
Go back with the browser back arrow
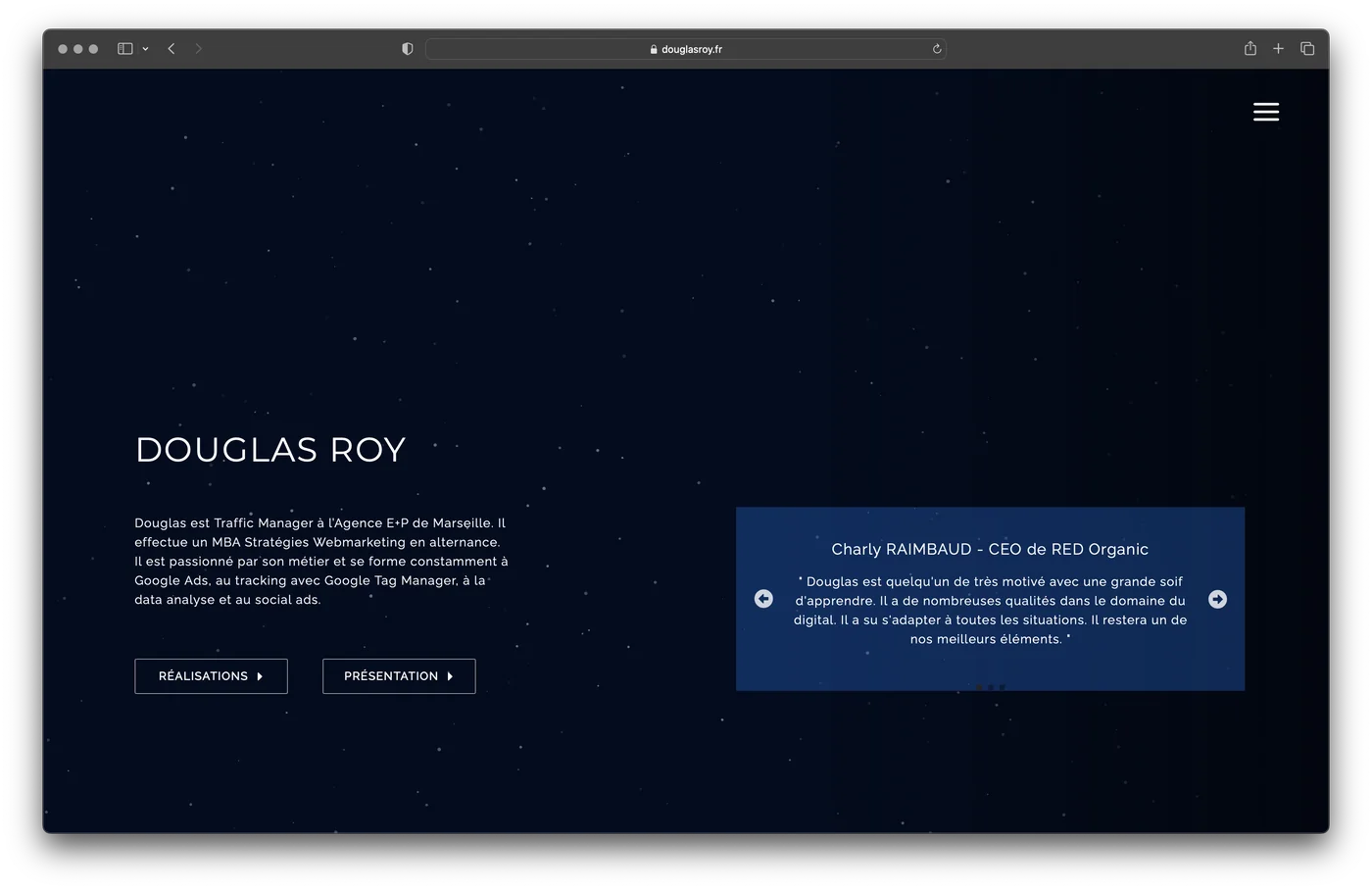(x=171, y=49)
